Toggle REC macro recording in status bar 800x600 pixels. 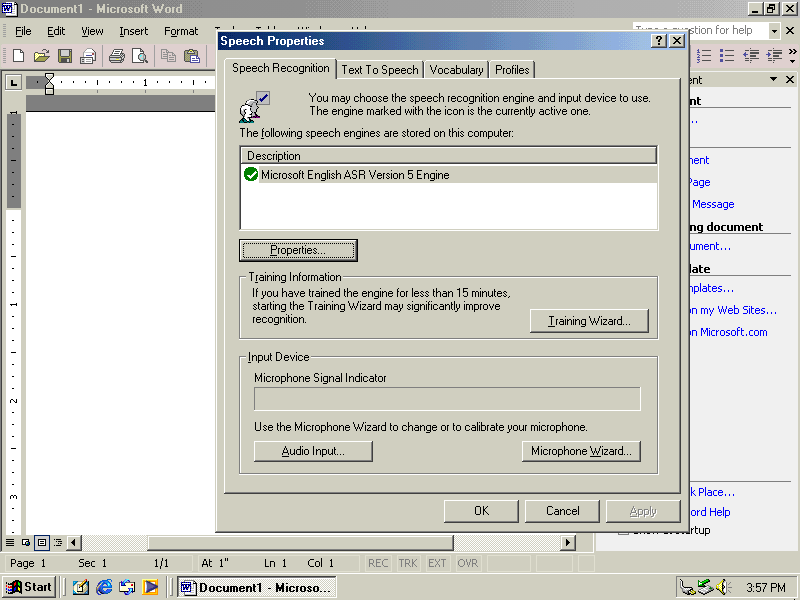(x=378, y=563)
